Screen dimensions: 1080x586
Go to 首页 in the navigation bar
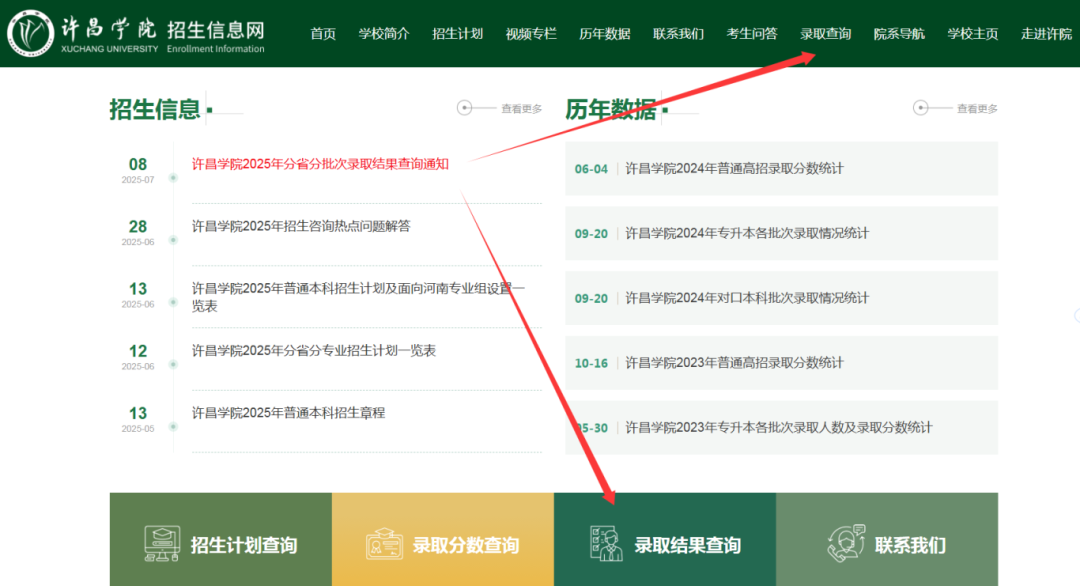coord(323,34)
